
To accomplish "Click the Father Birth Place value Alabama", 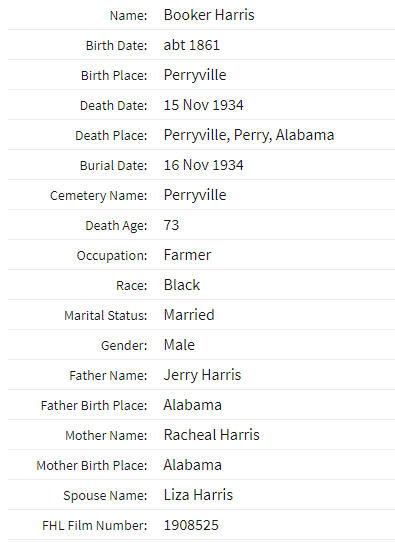I will [x=192, y=405].
